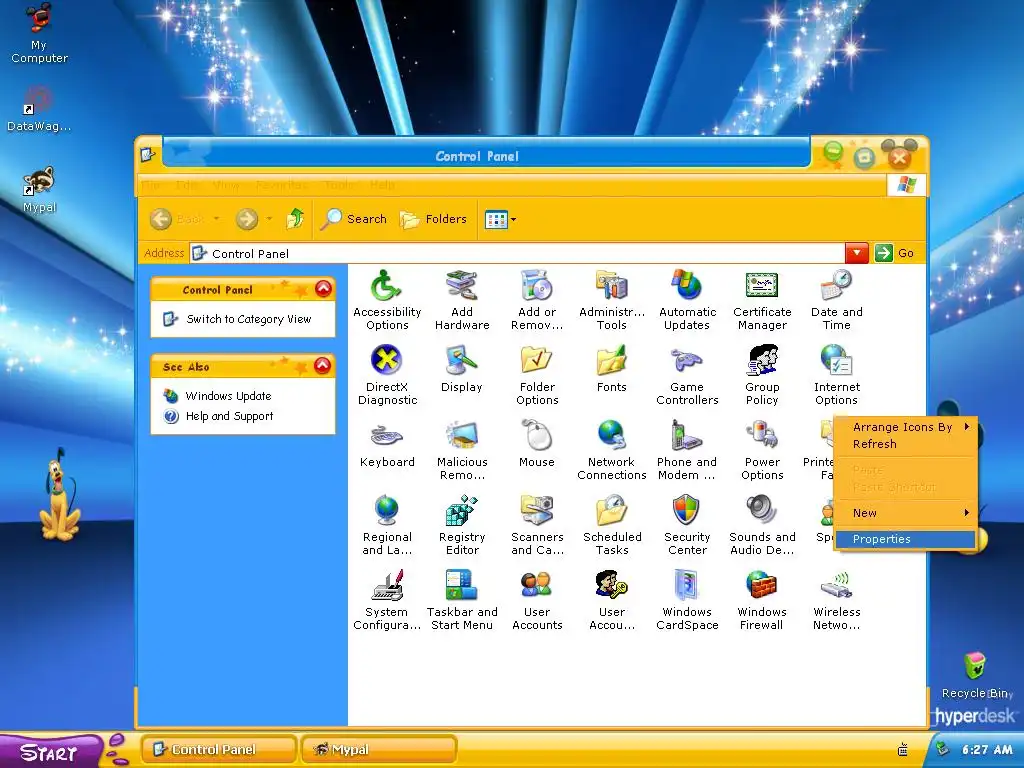The height and width of the screenshot is (768, 1024).
Task: Open Taskbar and Start Menu icon
Action: 462,586
